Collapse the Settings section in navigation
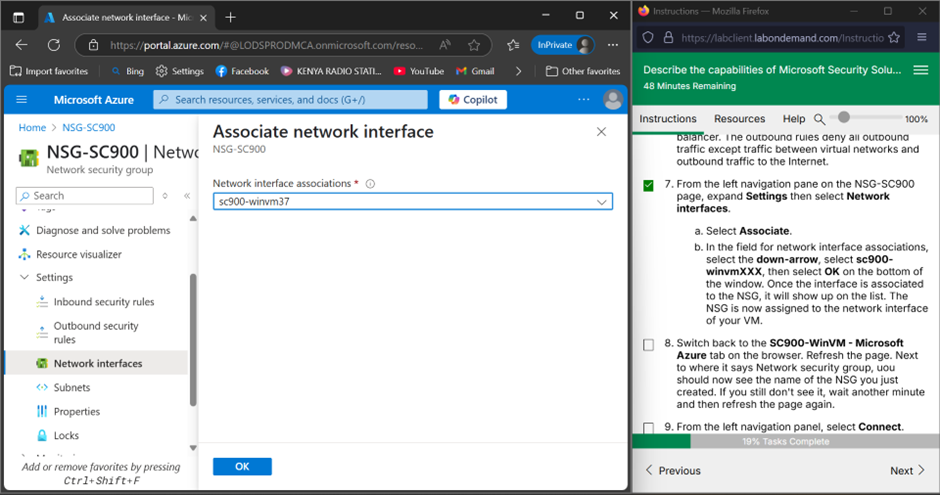The width and height of the screenshot is (940, 495). coord(25,278)
